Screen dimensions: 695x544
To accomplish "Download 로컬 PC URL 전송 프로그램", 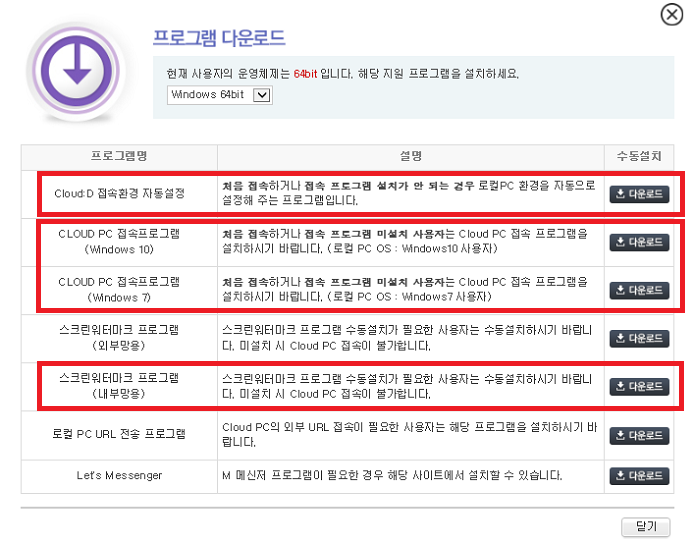I will pyautogui.click(x=639, y=435).
